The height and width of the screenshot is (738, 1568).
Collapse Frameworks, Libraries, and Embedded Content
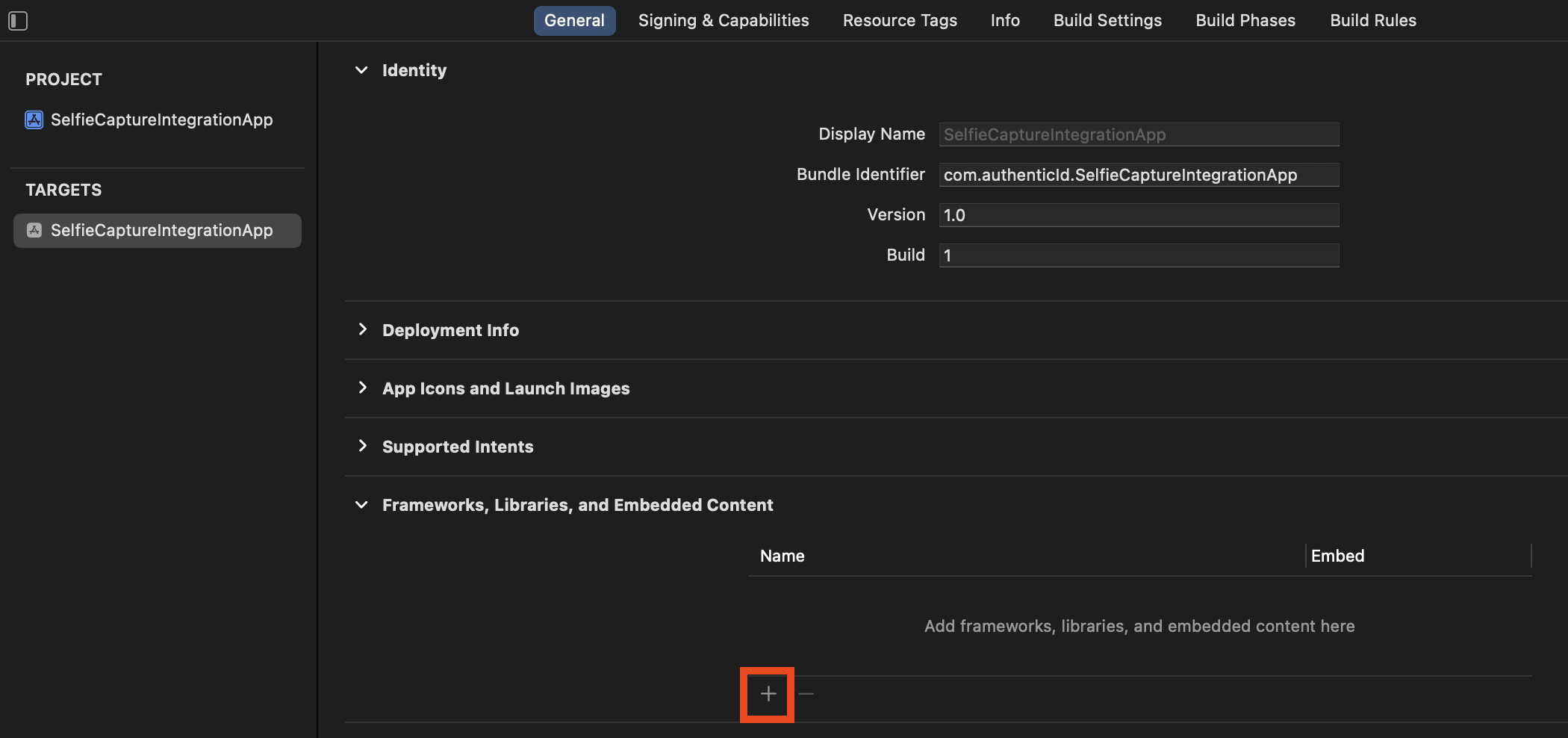361,505
